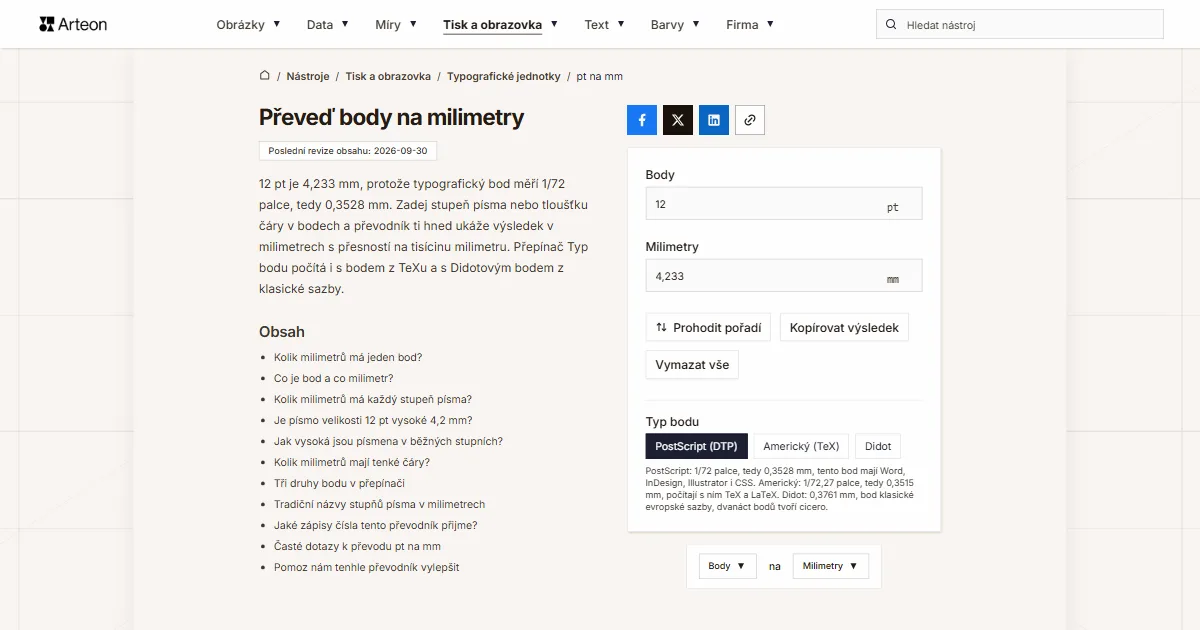The height and width of the screenshot is (630, 1200).
Task: Click the search magnifier icon
Action: pos(891,24)
